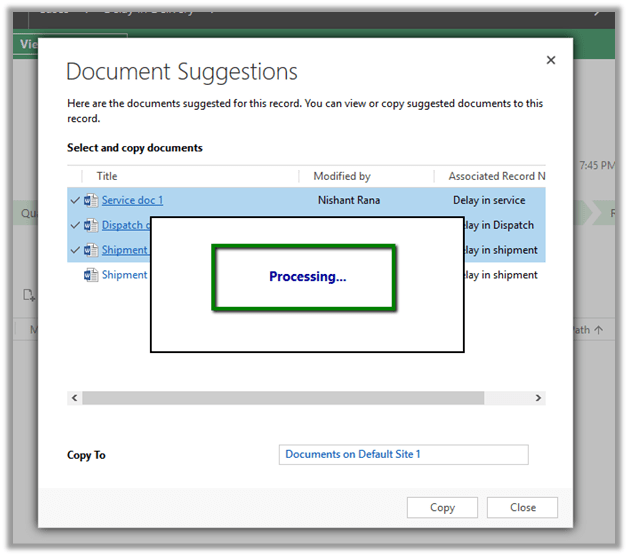Screen dimensions: 628x556
Task: Close the Document Suggestions dialog with X
Action: point(550,61)
